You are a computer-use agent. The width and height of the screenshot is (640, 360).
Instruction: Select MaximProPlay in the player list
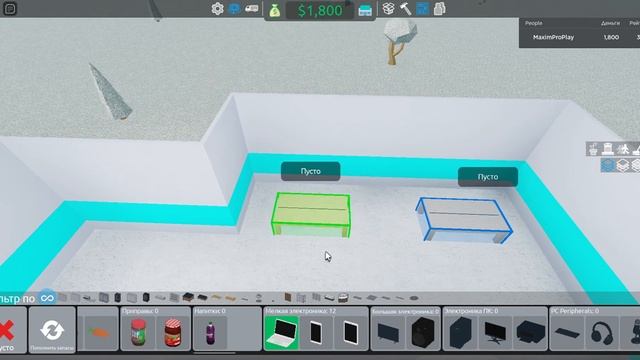tap(553, 37)
